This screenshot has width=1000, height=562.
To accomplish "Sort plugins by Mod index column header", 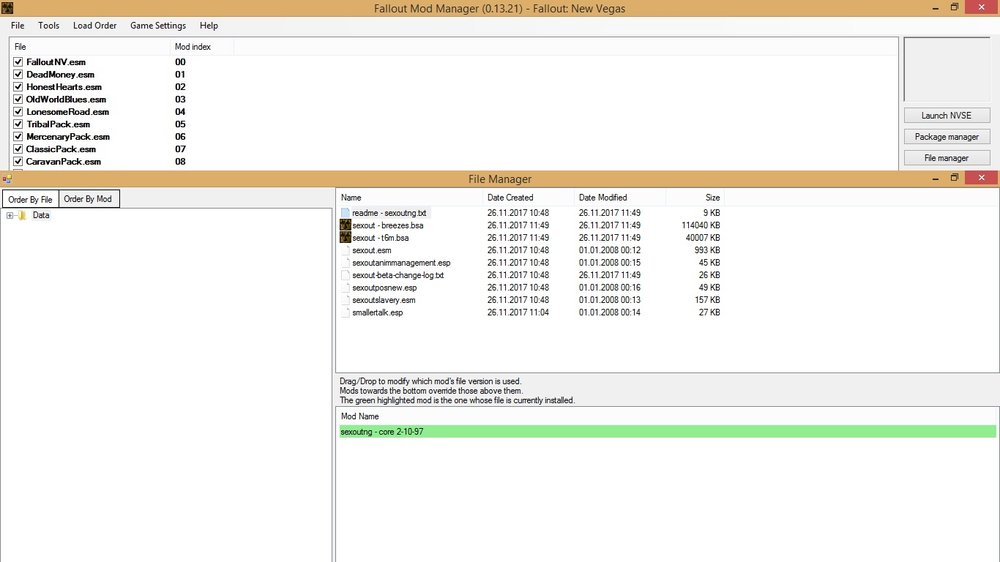I will click(x=202, y=47).
